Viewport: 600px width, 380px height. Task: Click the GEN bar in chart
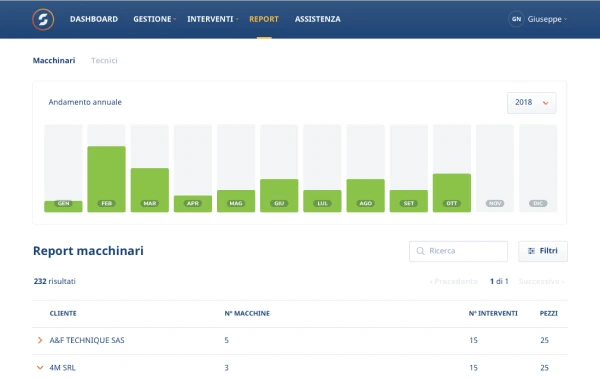63,206
